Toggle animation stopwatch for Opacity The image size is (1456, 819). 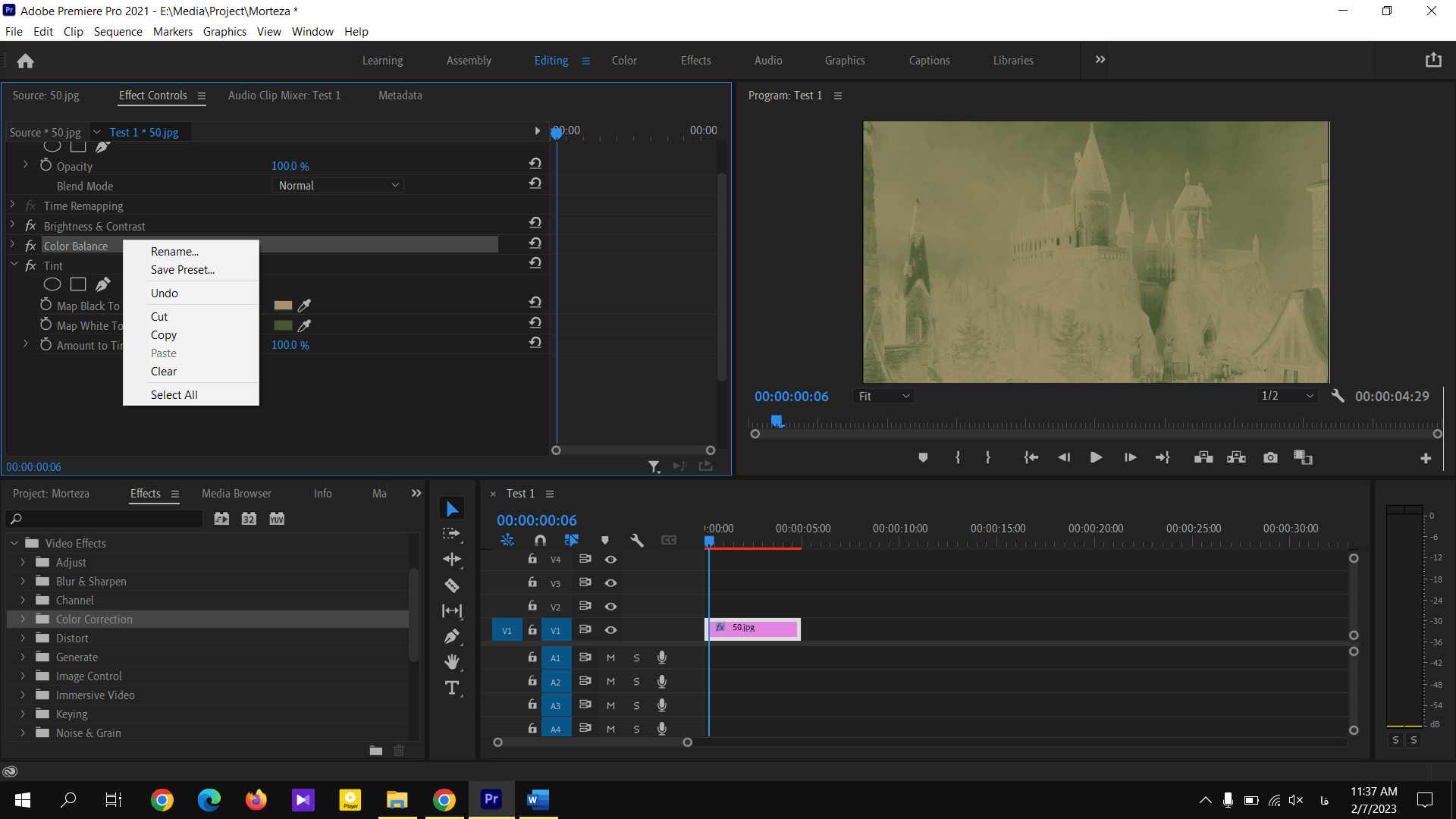[46, 165]
